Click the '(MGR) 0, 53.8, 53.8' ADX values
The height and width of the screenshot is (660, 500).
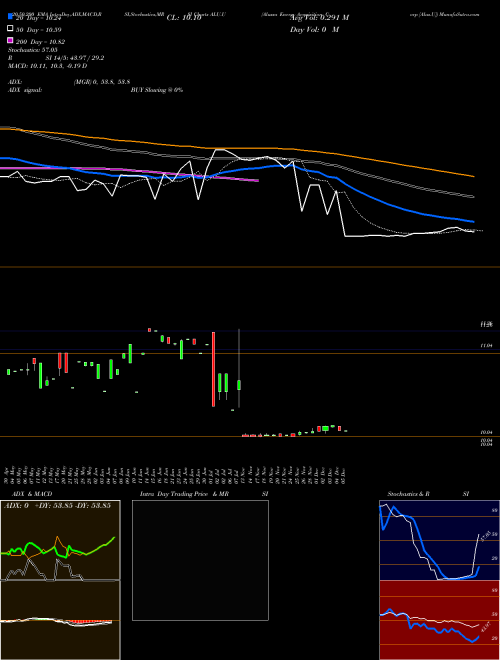tap(102, 82)
